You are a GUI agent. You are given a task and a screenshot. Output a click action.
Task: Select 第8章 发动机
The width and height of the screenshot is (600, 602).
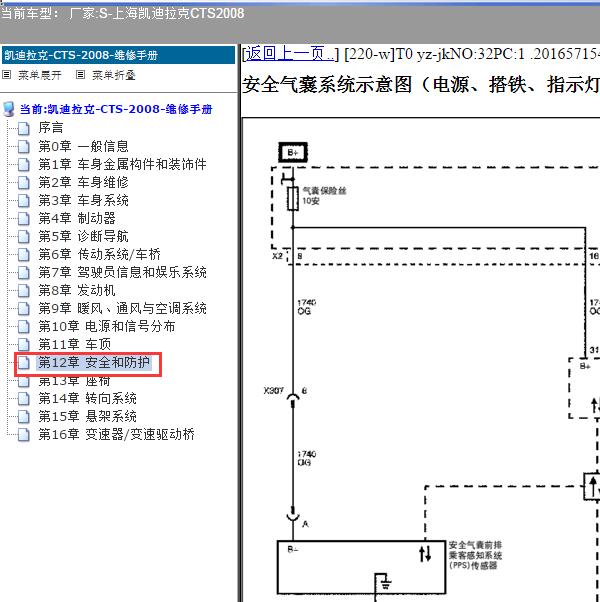77,291
